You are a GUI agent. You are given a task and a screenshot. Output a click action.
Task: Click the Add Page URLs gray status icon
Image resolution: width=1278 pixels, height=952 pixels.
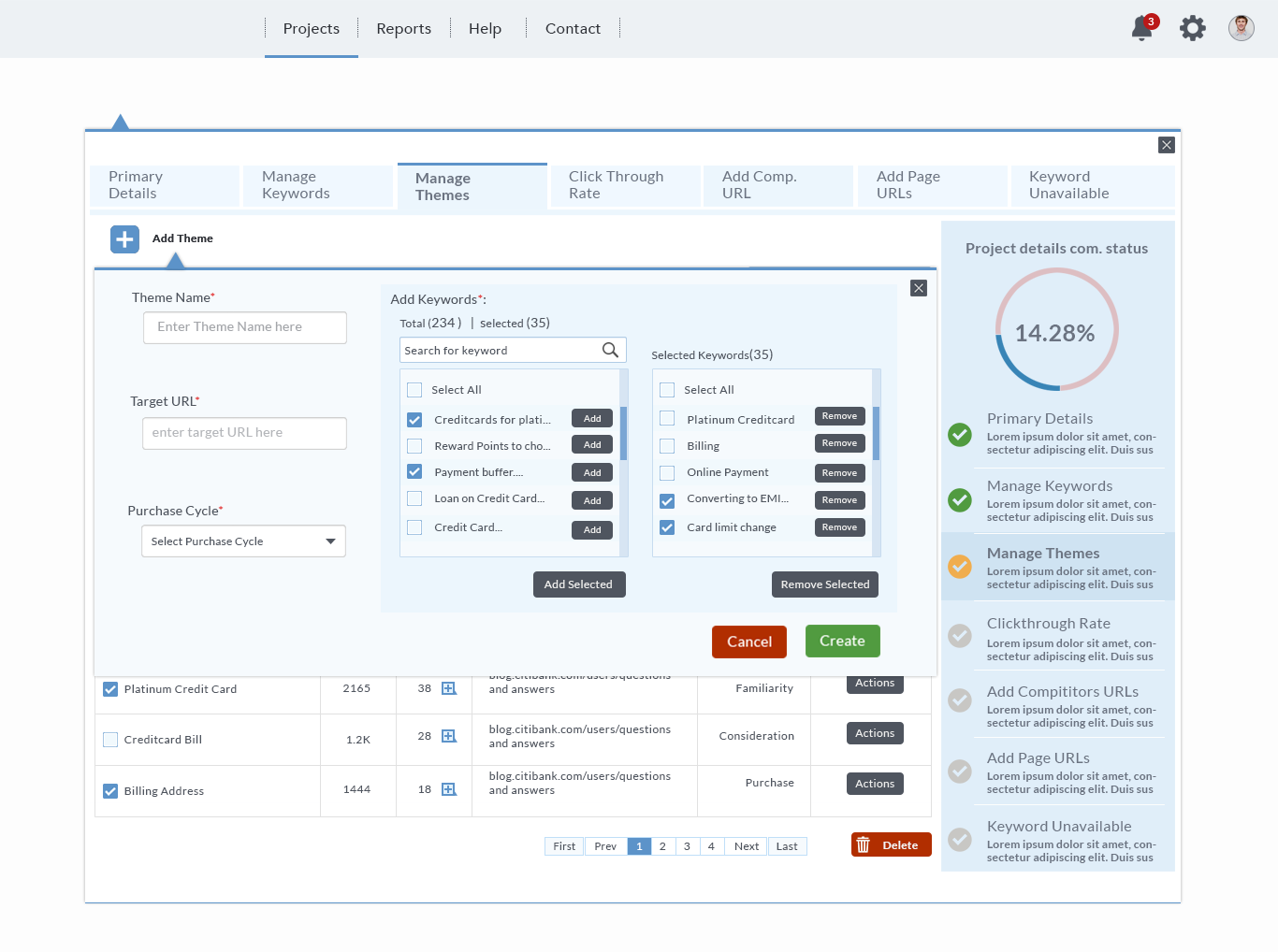coord(960,771)
